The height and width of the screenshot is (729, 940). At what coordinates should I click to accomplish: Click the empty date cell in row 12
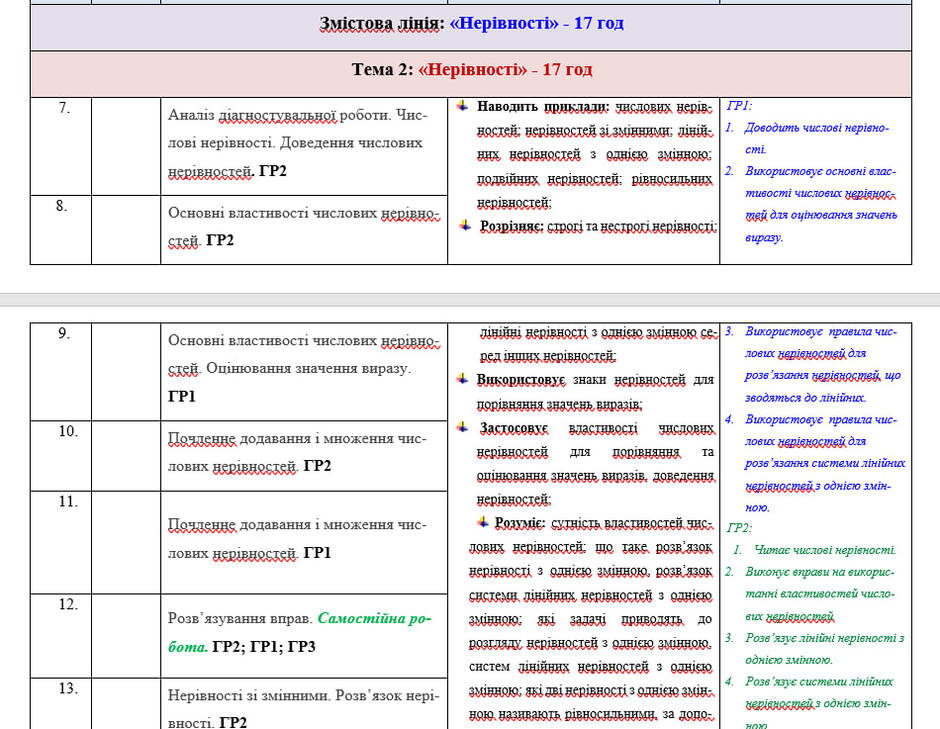[x=126, y=636]
